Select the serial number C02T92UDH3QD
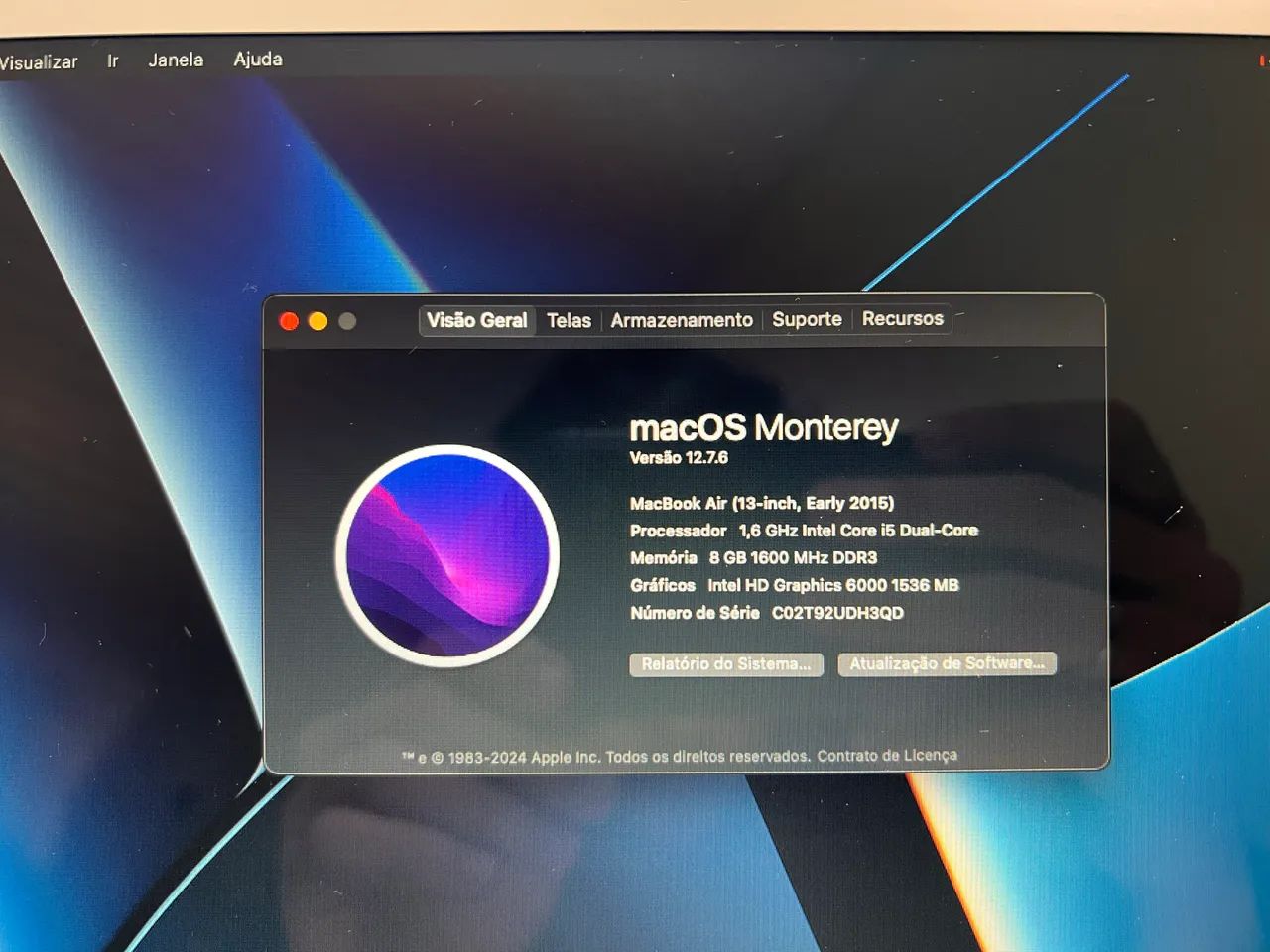 tap(837, 613)
